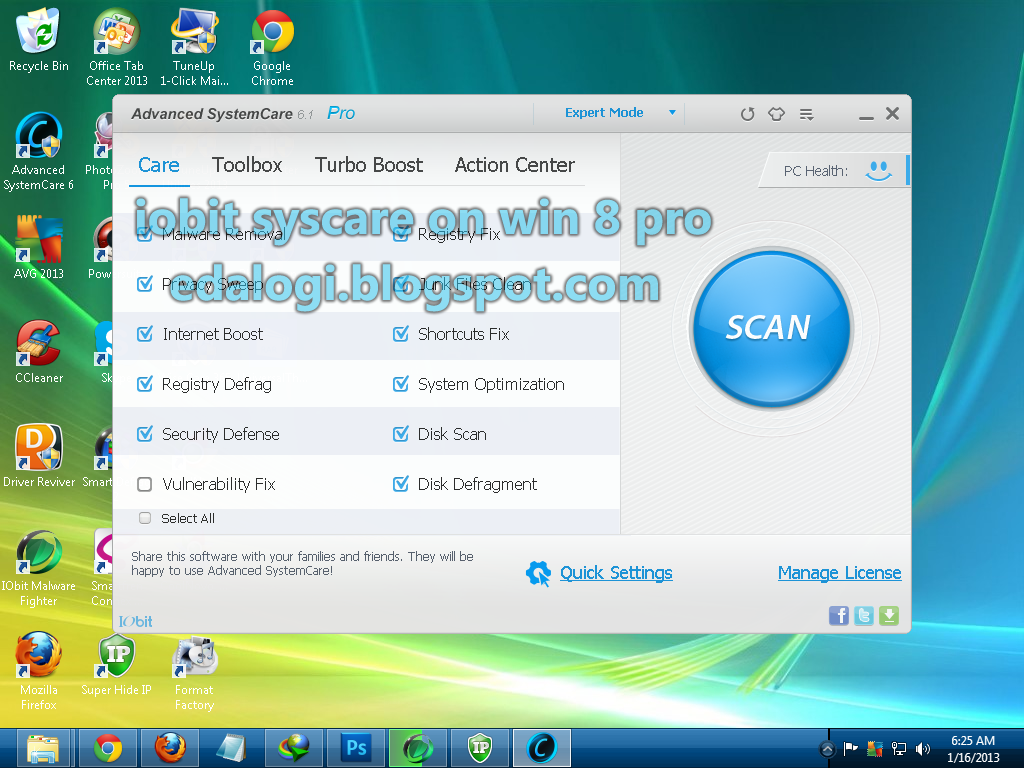Show hidden system tray icons arrow

pyautogui.click(x=827, y=749)
